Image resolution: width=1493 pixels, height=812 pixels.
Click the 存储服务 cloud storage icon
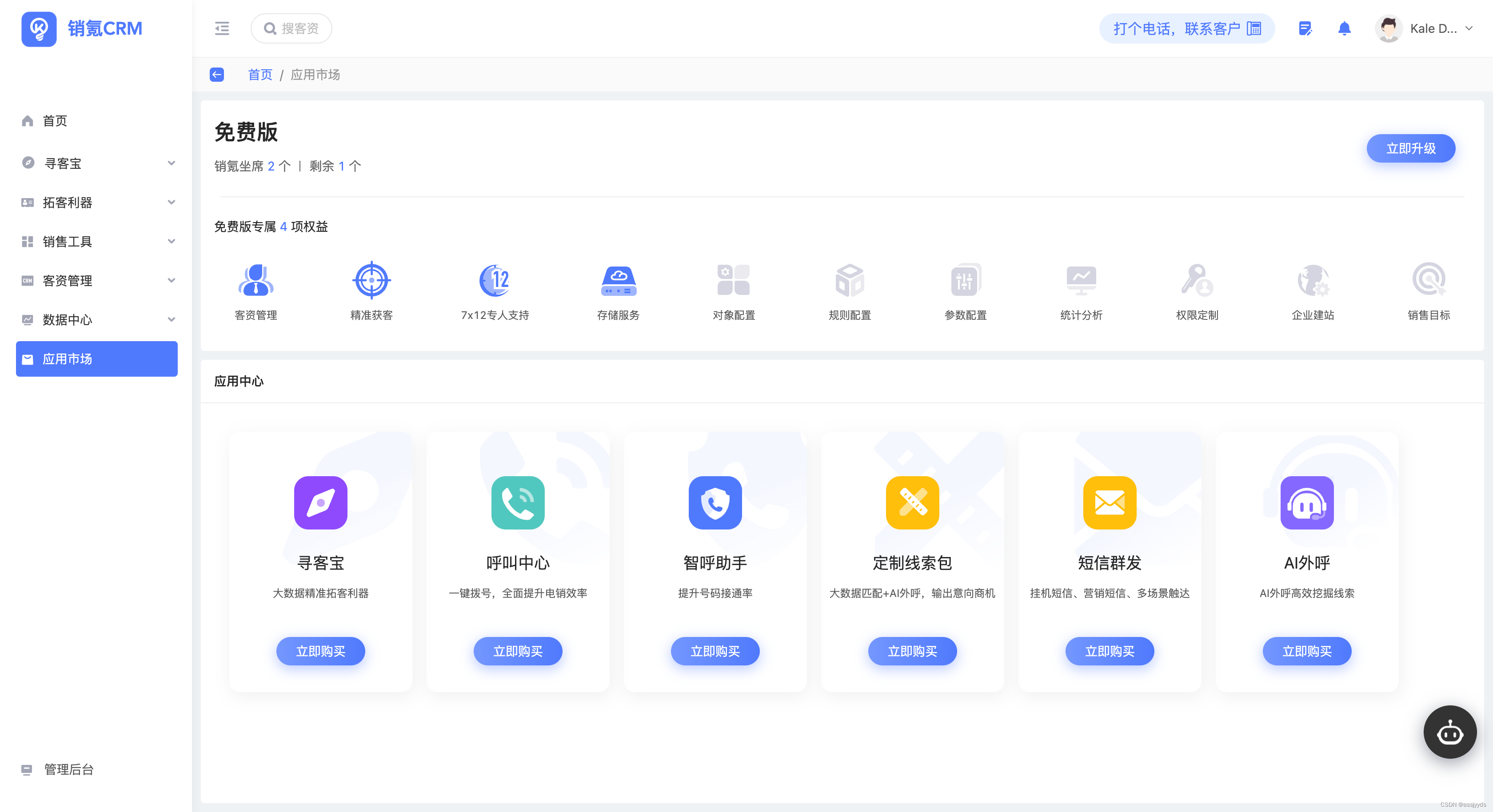(x=619, y=280)
